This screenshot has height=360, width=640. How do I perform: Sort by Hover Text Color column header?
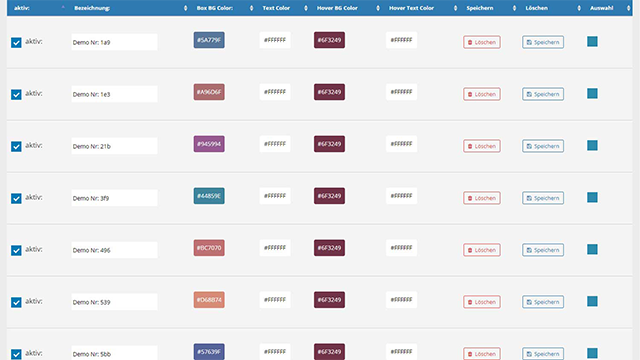coord(422,8)
